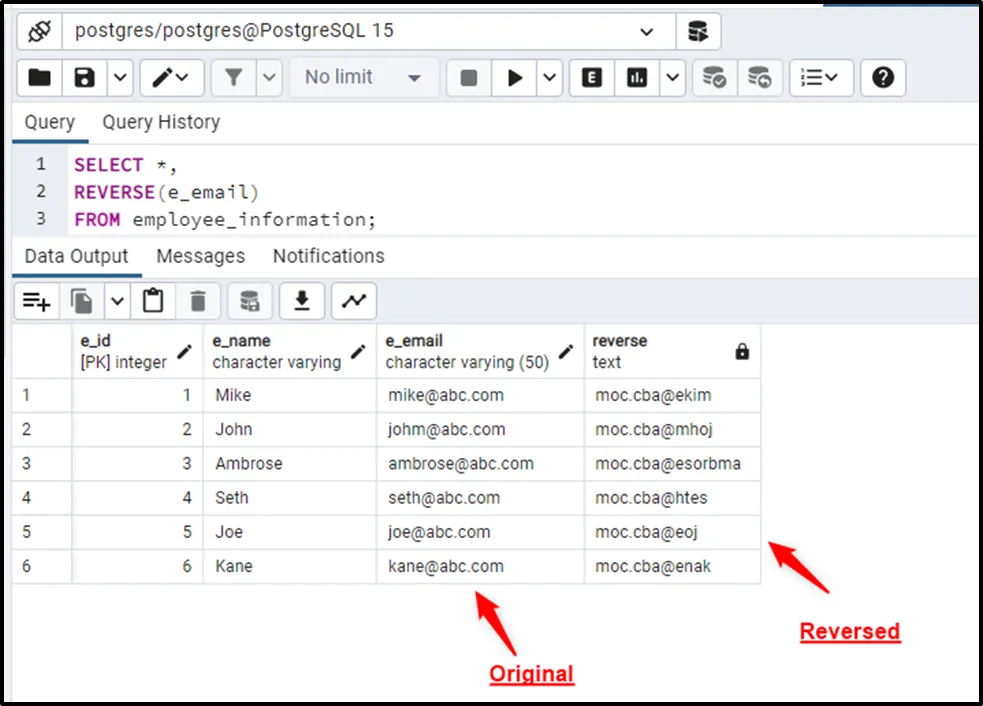Click the Explain Analyze chart icon
The image size is (983, 706).
point(636,78)
